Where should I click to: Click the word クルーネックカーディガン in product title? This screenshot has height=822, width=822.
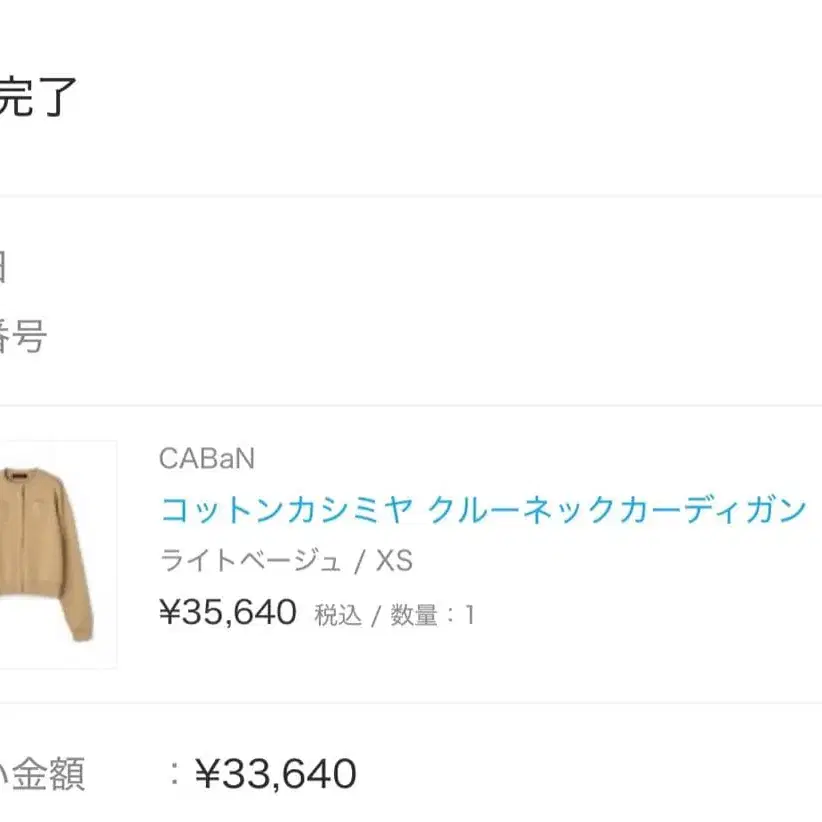pos(617,510)
